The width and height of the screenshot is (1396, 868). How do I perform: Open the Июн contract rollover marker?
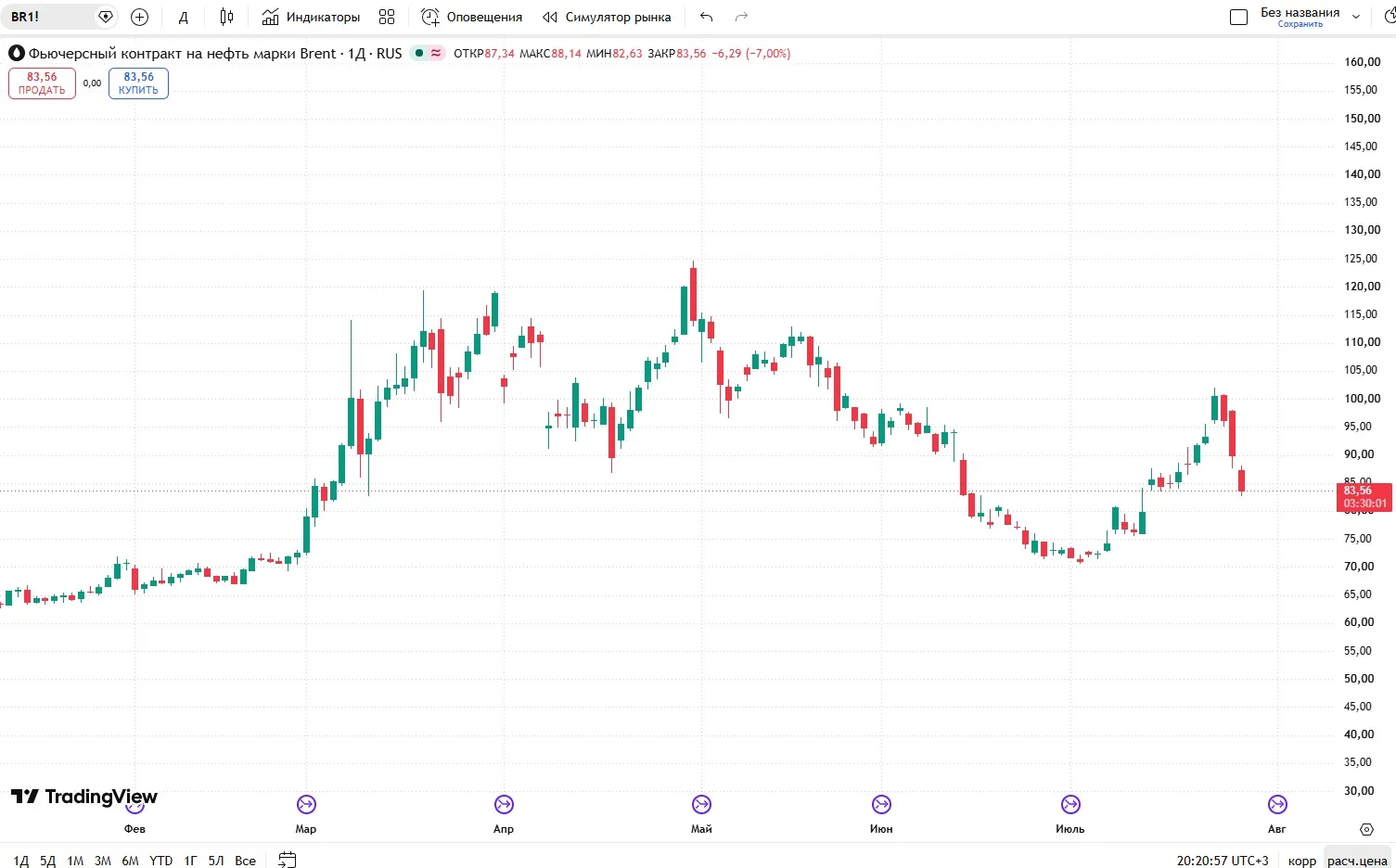(881, 804)
